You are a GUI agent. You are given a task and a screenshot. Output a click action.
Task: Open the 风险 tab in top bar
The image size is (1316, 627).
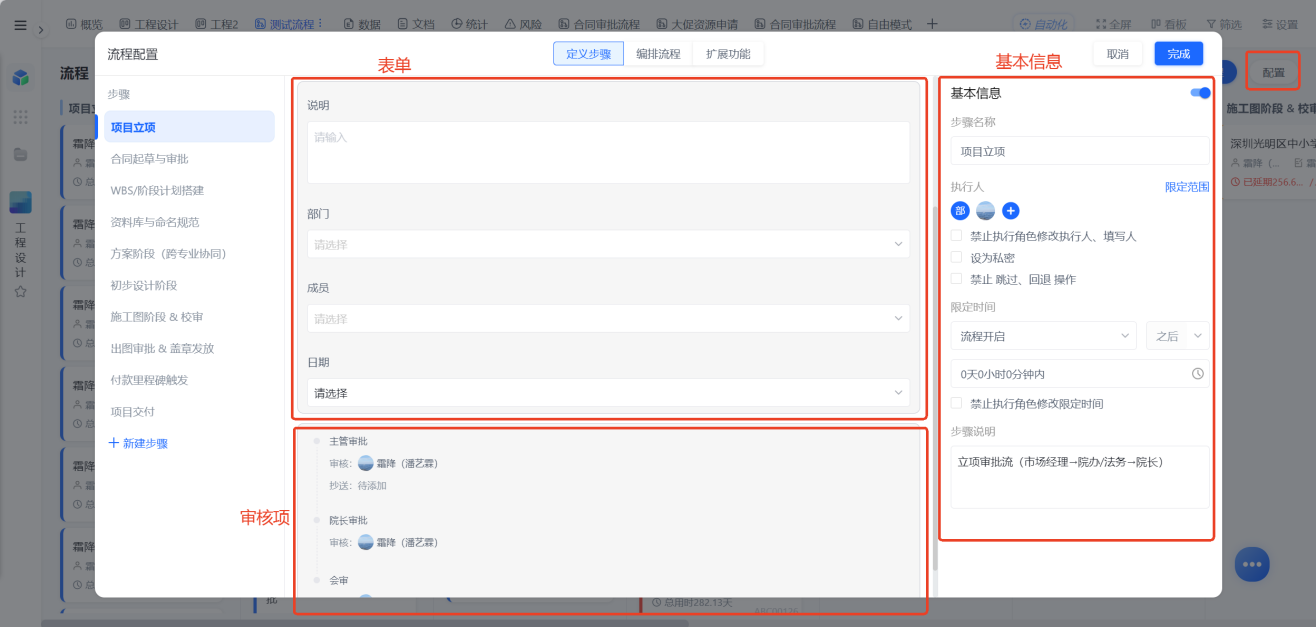(523, 23)
